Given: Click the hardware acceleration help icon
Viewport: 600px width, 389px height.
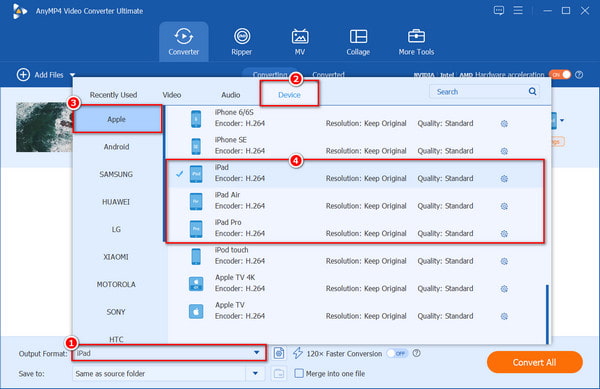Looking at the screenshot, I should coord(579,75).
